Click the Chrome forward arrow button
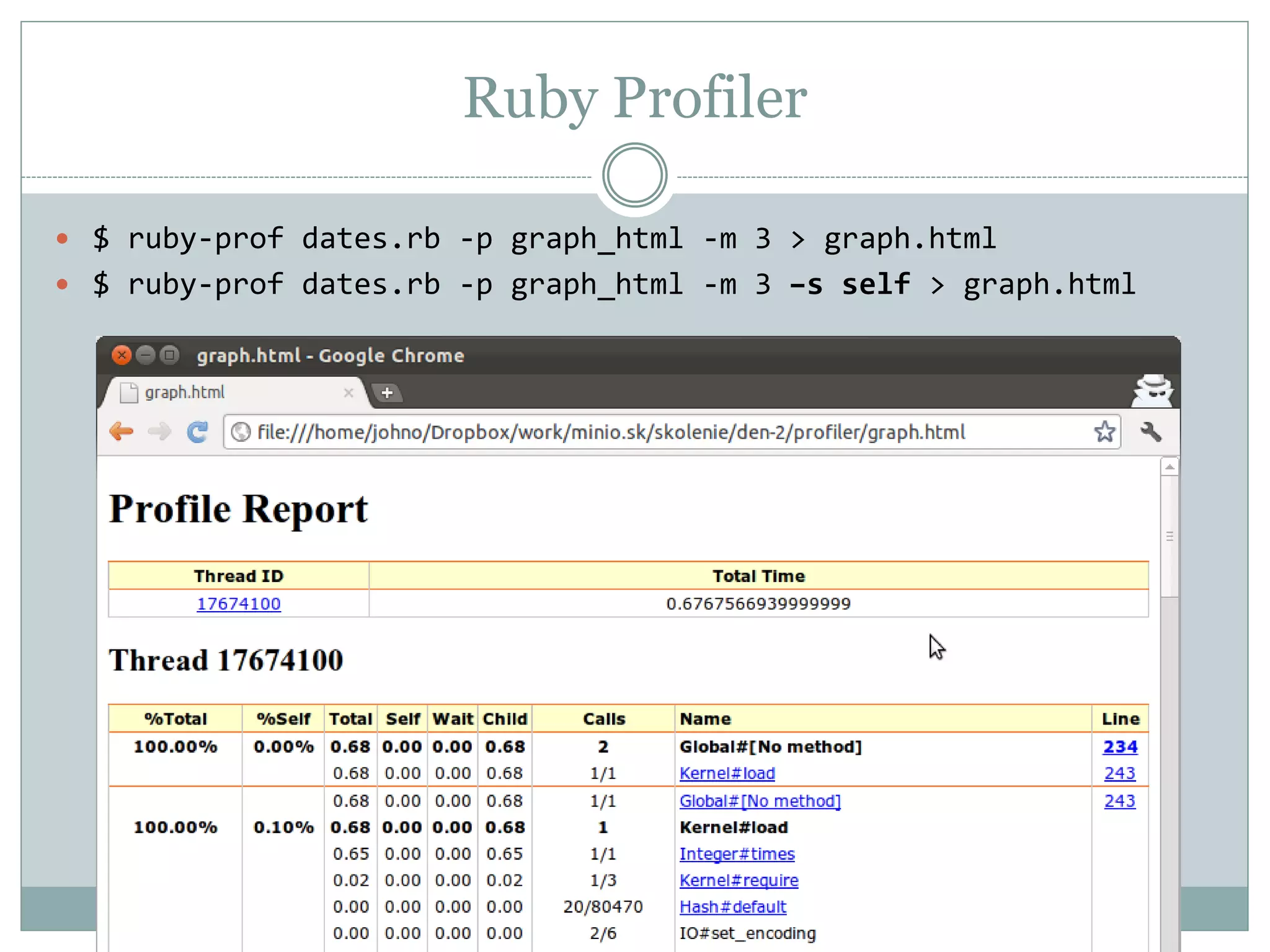1270x952 pixels. [159, 431]
